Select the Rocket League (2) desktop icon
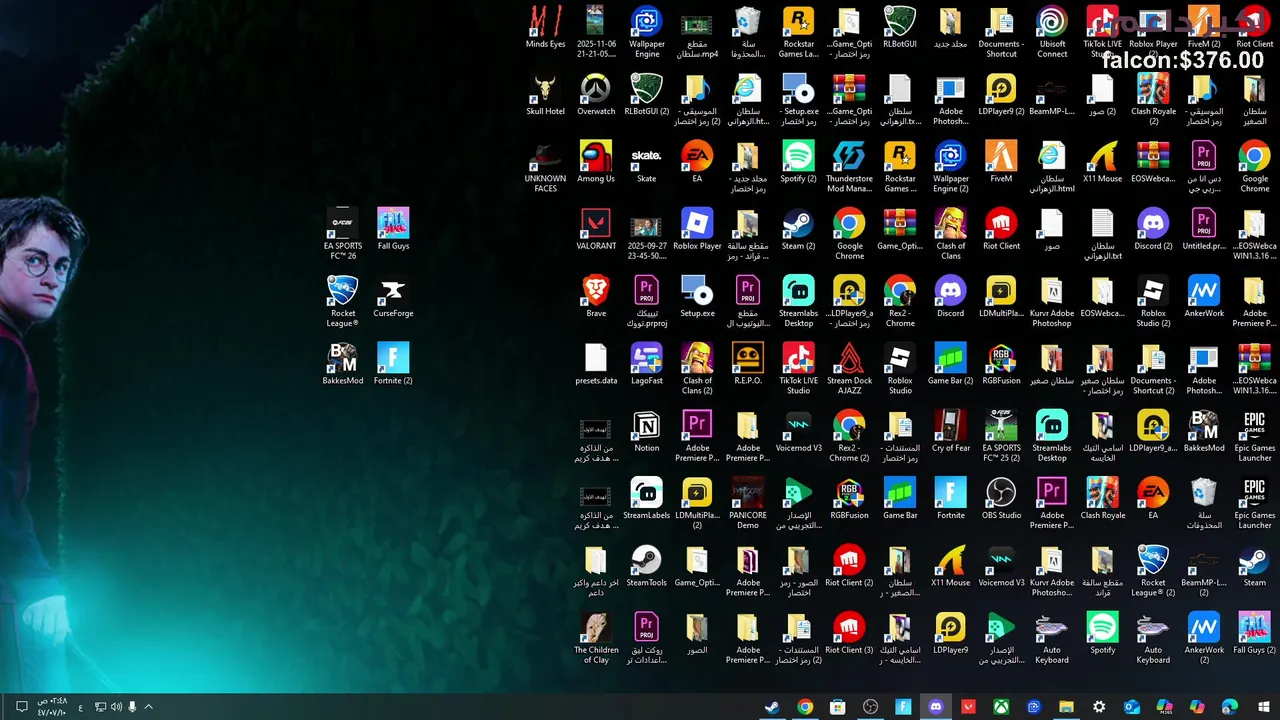 [x=1153, y=570]
